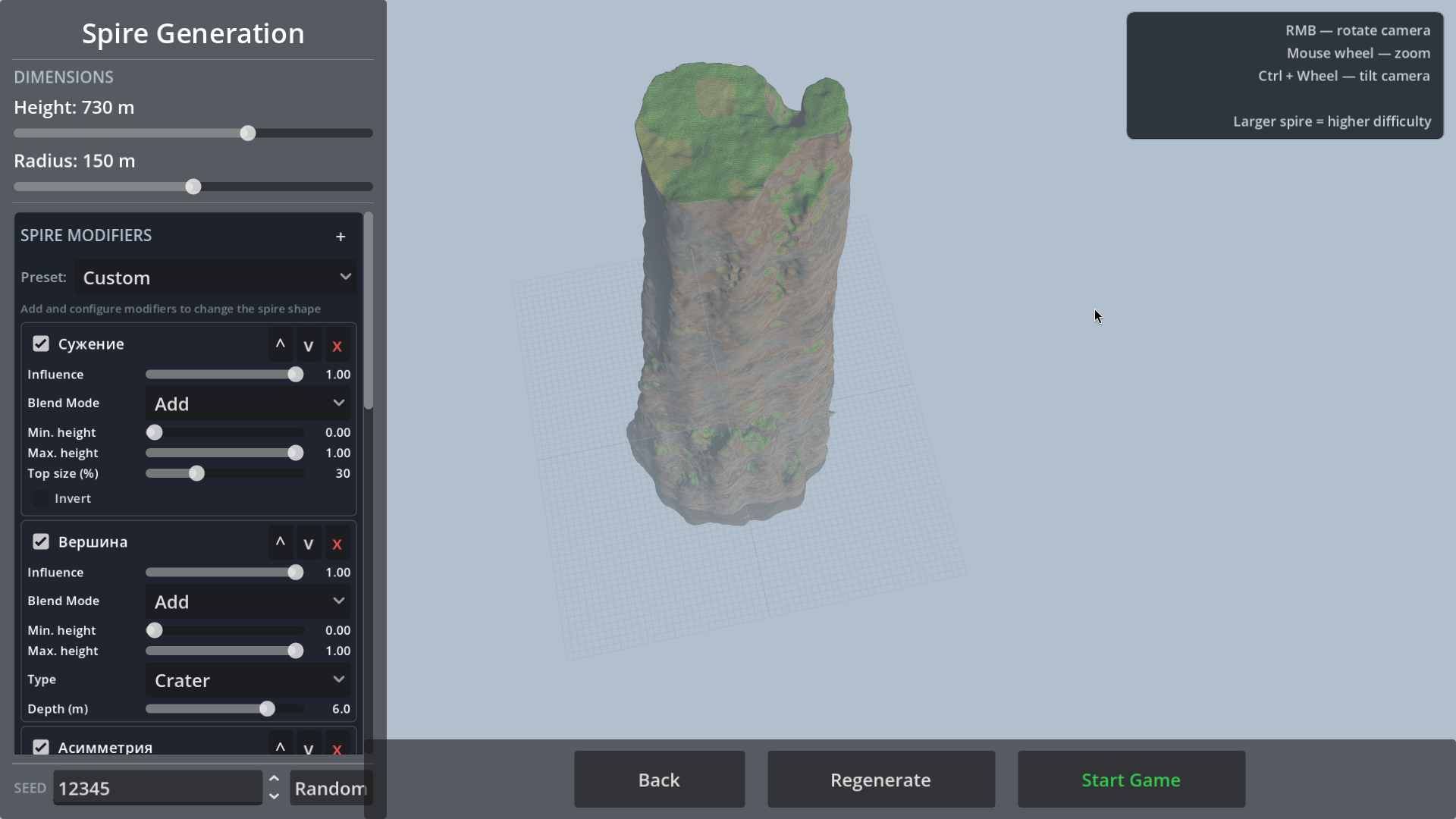Move Сужение modifier down
The width and height of the screenshot is (1456, 819).
(309, 346)
